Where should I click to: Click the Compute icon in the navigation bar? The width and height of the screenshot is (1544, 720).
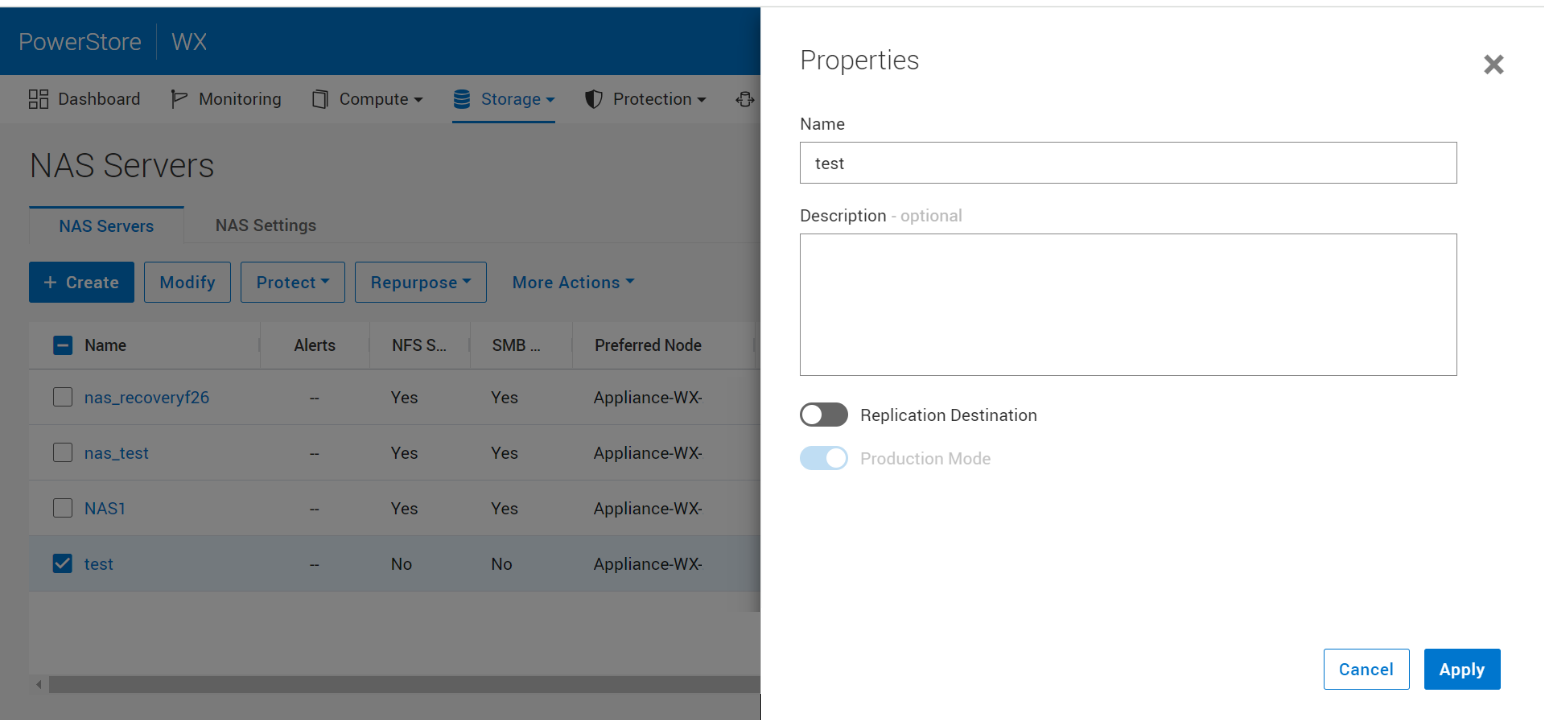(x=320, y=98)
